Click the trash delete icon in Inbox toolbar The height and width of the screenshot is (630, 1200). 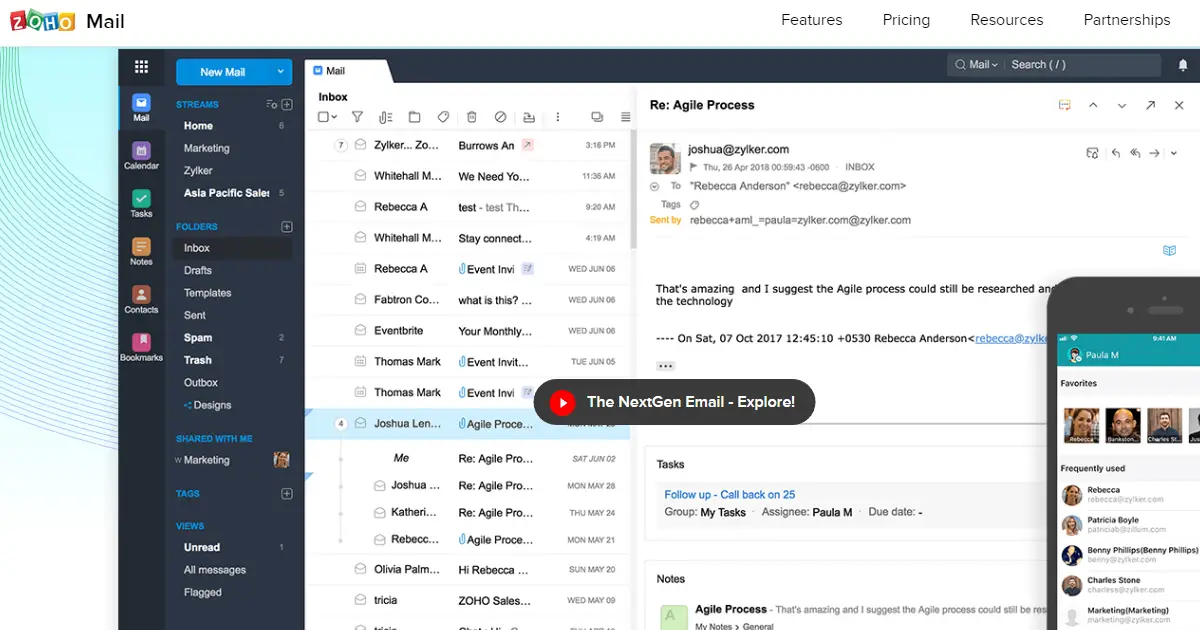[472, 117]
